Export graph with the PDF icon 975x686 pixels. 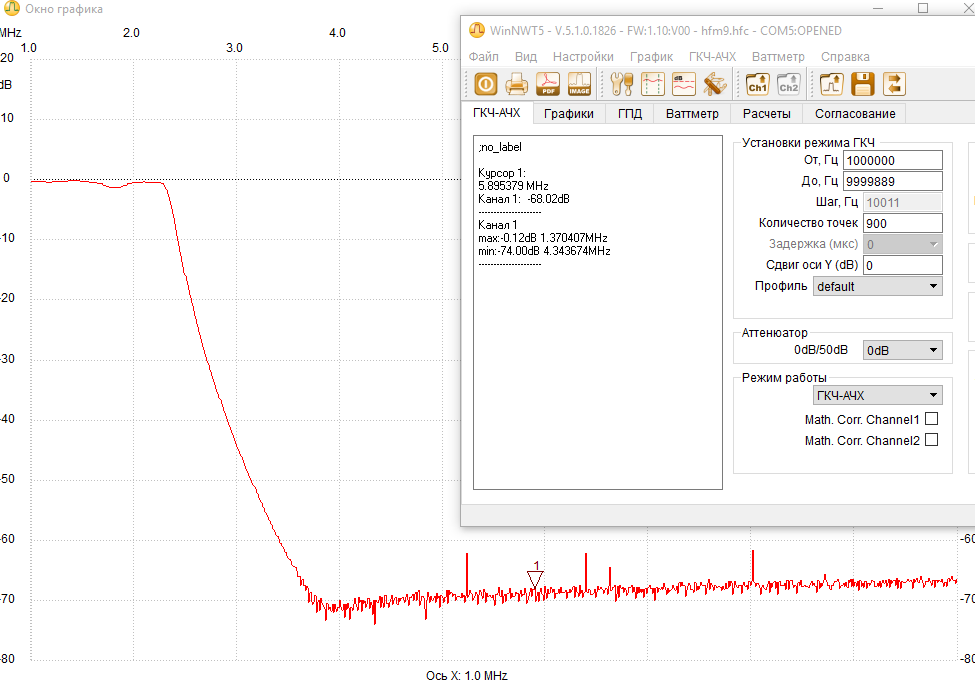tap(548, 84)
